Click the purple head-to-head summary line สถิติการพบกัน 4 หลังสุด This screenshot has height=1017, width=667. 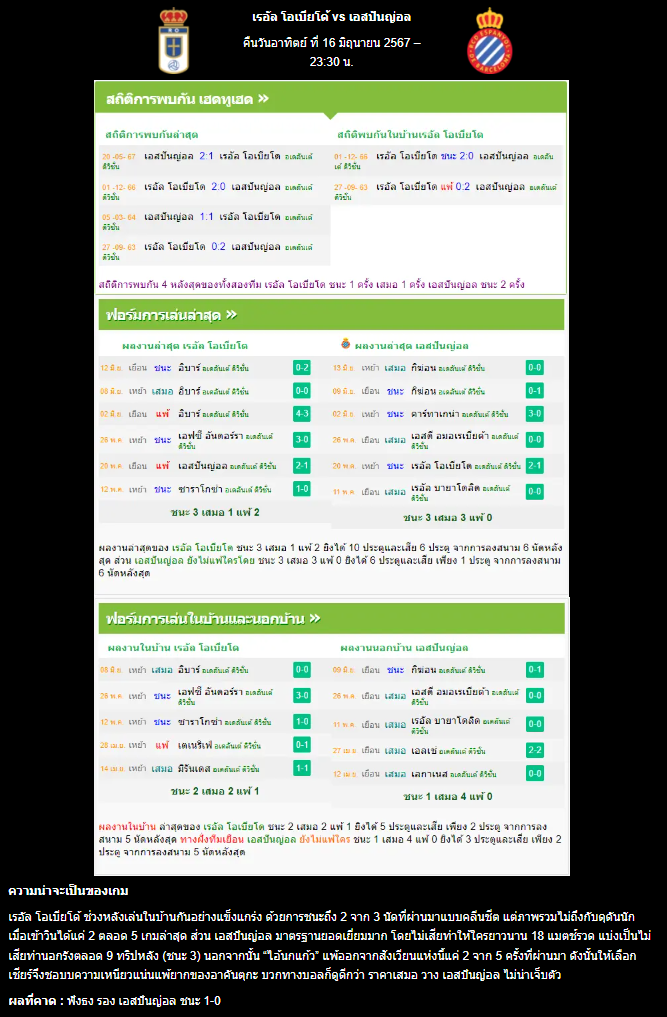311,285
